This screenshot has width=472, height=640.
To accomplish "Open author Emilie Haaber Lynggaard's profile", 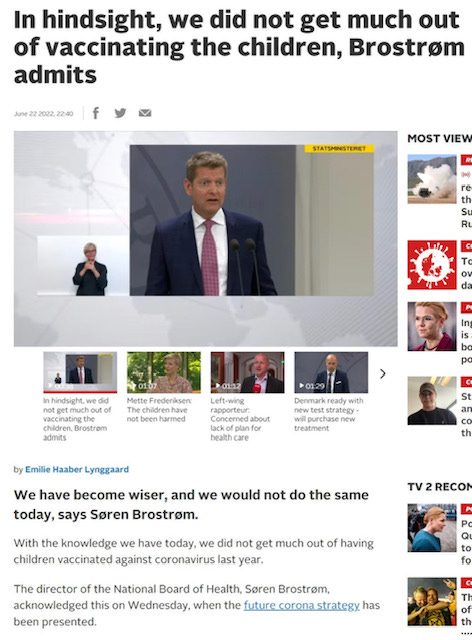I will click(x=77, y=469).
